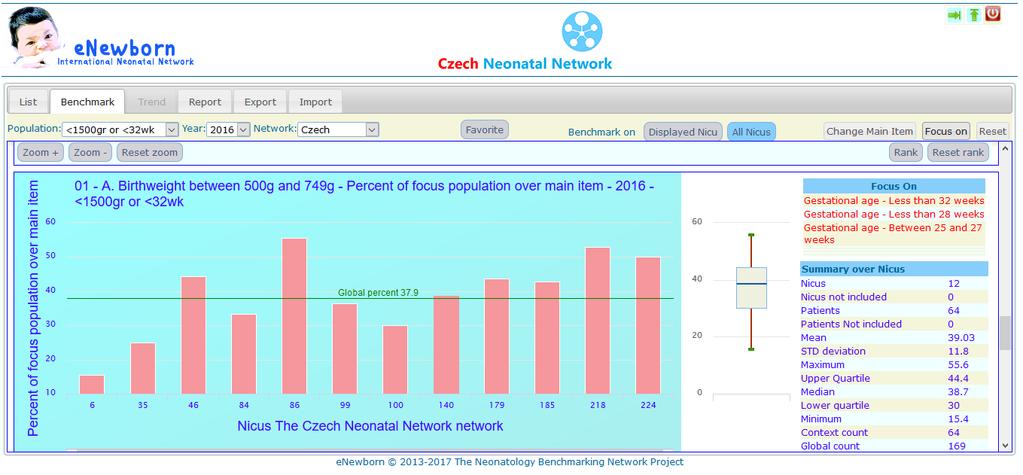Click the 'Minimum' summary row
The width and height of the screenshot is (1023, 475).
[894, 419]
